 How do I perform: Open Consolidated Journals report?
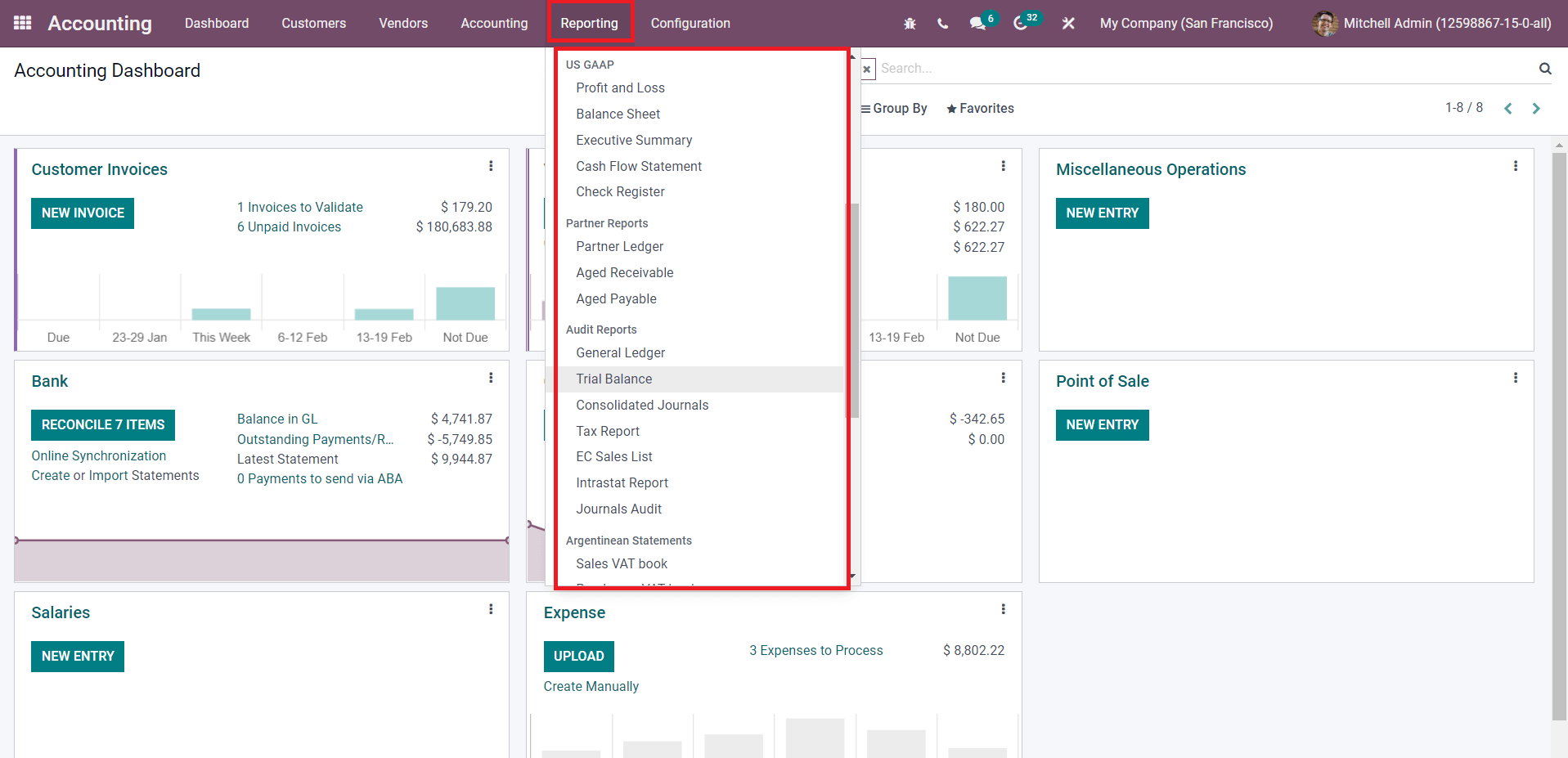point(642,406)
